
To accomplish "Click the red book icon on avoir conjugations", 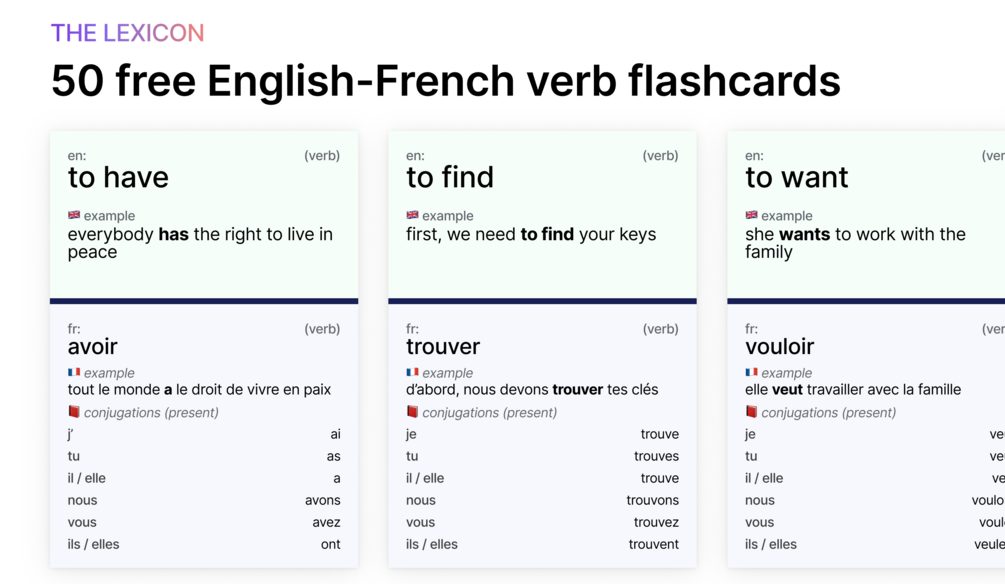I will click(x=74, y=412).
